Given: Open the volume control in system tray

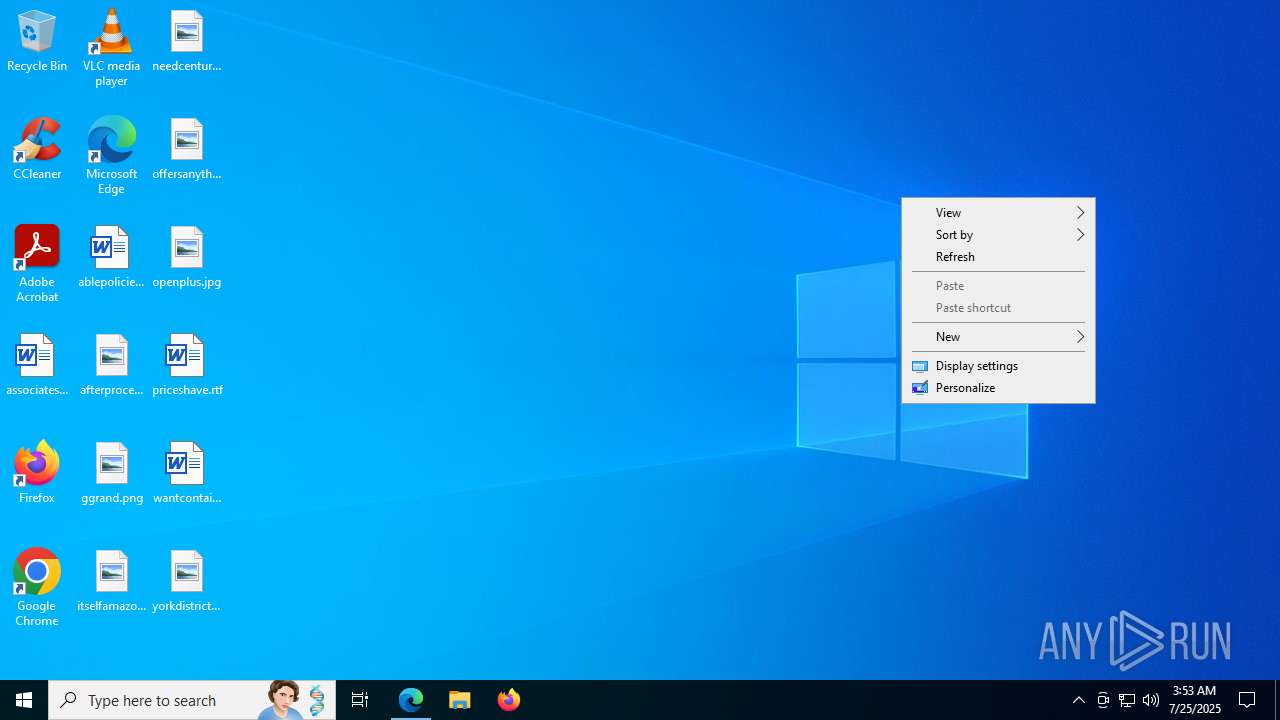Looking at the screenshot, I should (1151, 700).
